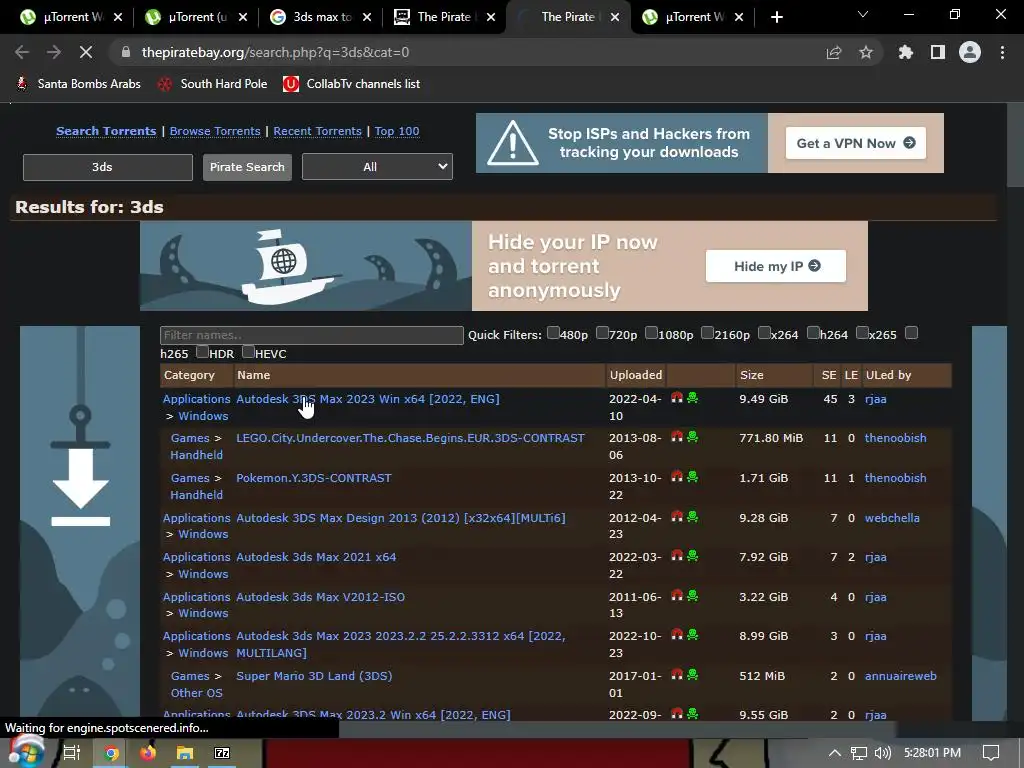This screenshot has height=768, width=1024.
Task: Click the Chrome taskbar icon
Action: 111,753
